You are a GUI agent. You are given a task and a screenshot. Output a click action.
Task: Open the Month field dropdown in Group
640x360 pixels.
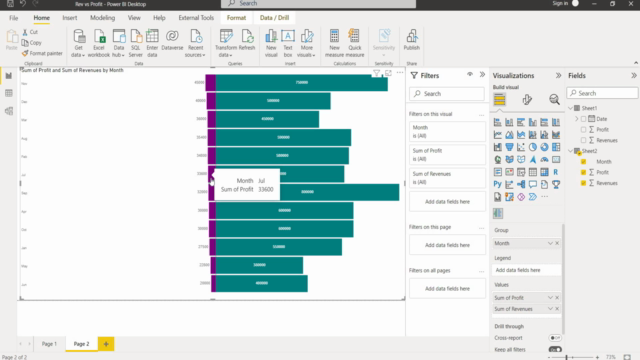click(550, 243)
